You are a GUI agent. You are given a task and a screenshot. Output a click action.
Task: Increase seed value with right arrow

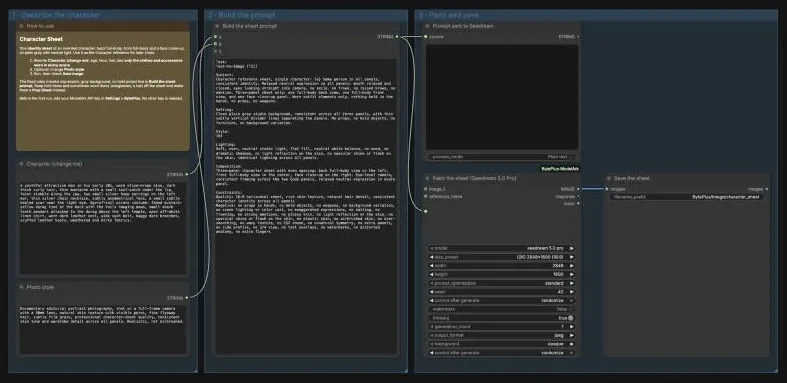(x=571, y=292)
